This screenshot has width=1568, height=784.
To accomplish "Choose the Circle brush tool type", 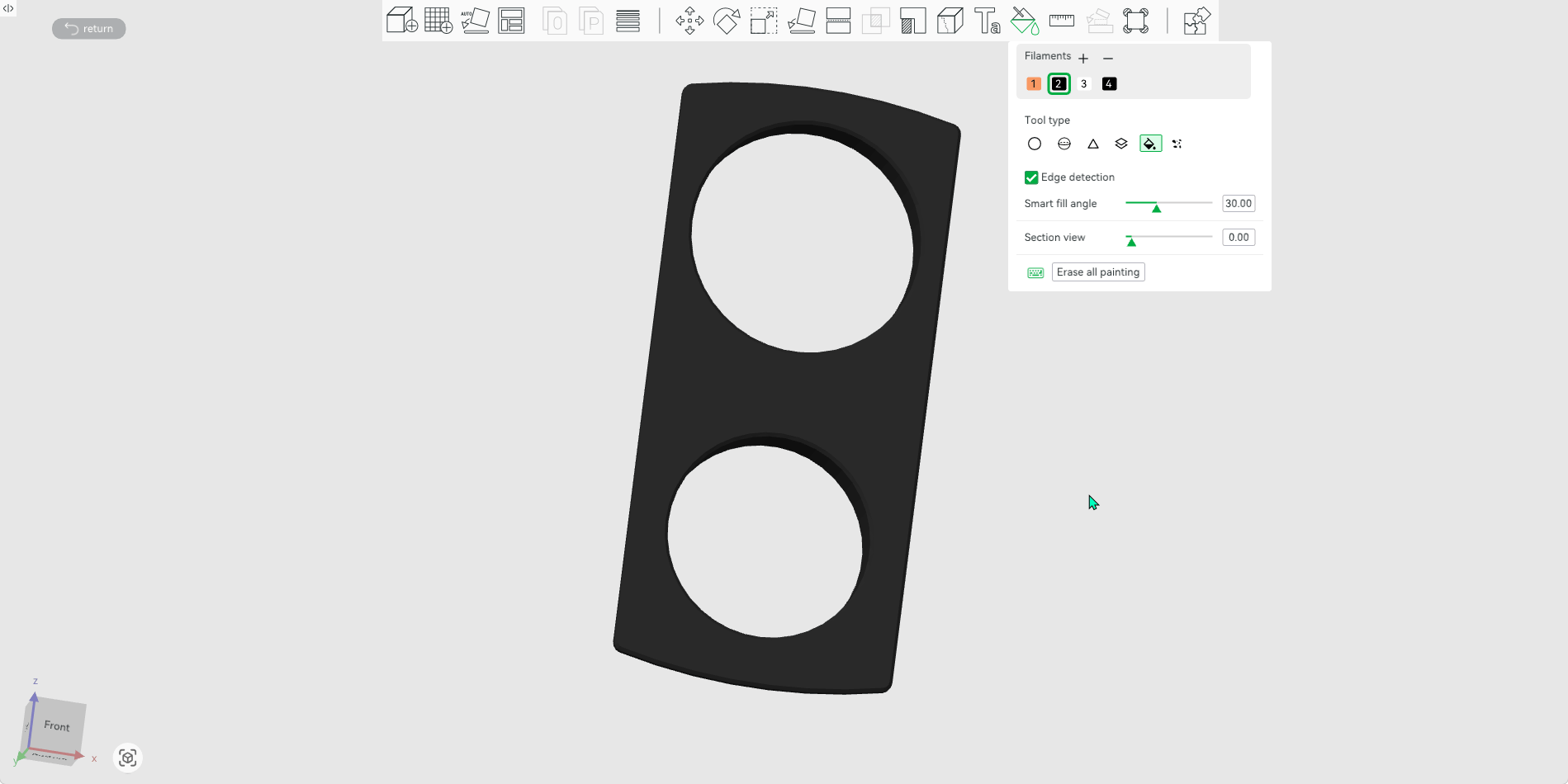I will [1035, 144].
